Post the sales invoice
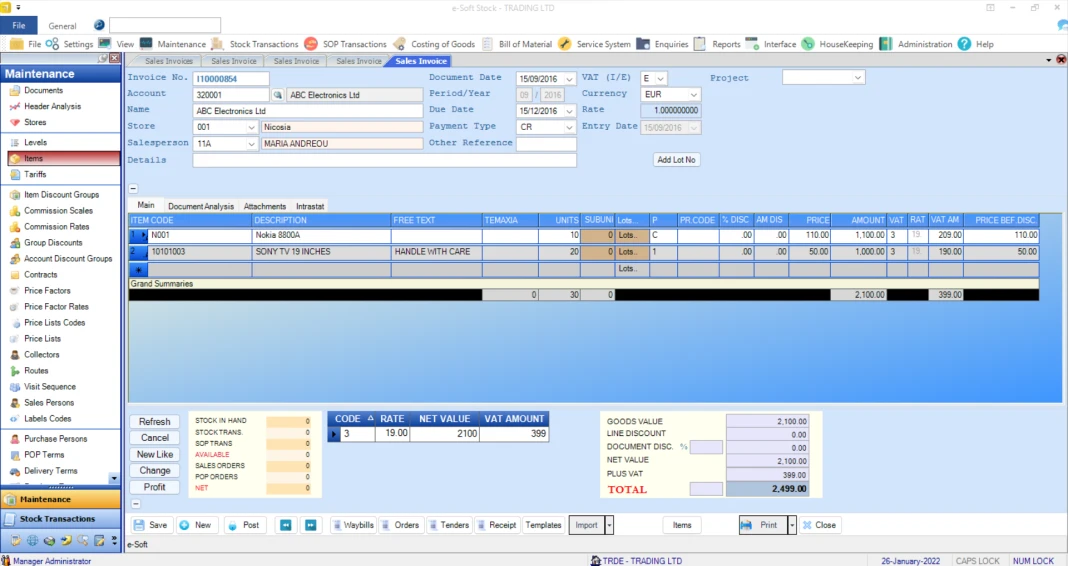This screenshot has width=1068, height=566. [x=244, y=525]
